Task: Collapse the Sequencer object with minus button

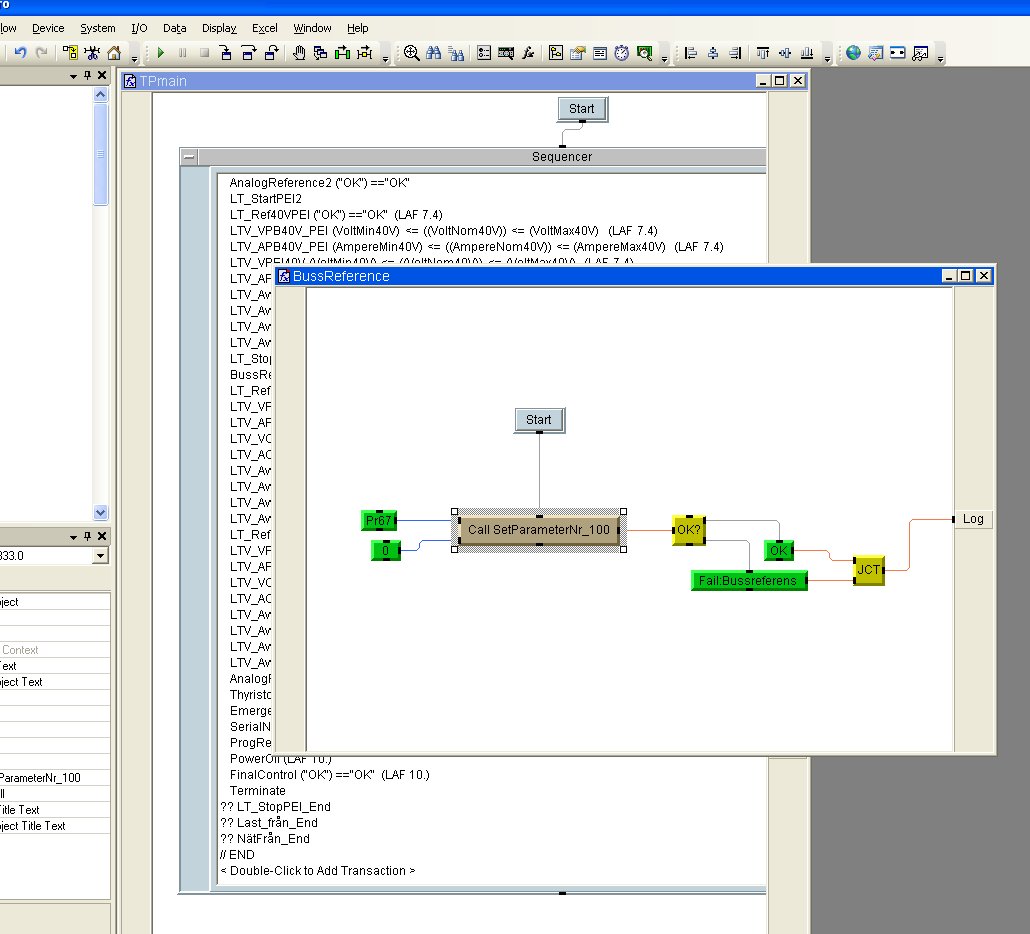Action: pyautogui.click(x=189, y=157)
